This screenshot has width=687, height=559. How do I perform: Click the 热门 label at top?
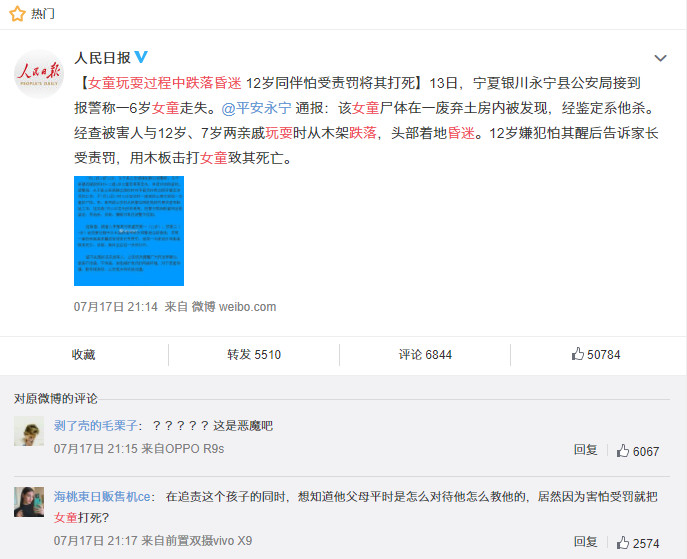42,14
